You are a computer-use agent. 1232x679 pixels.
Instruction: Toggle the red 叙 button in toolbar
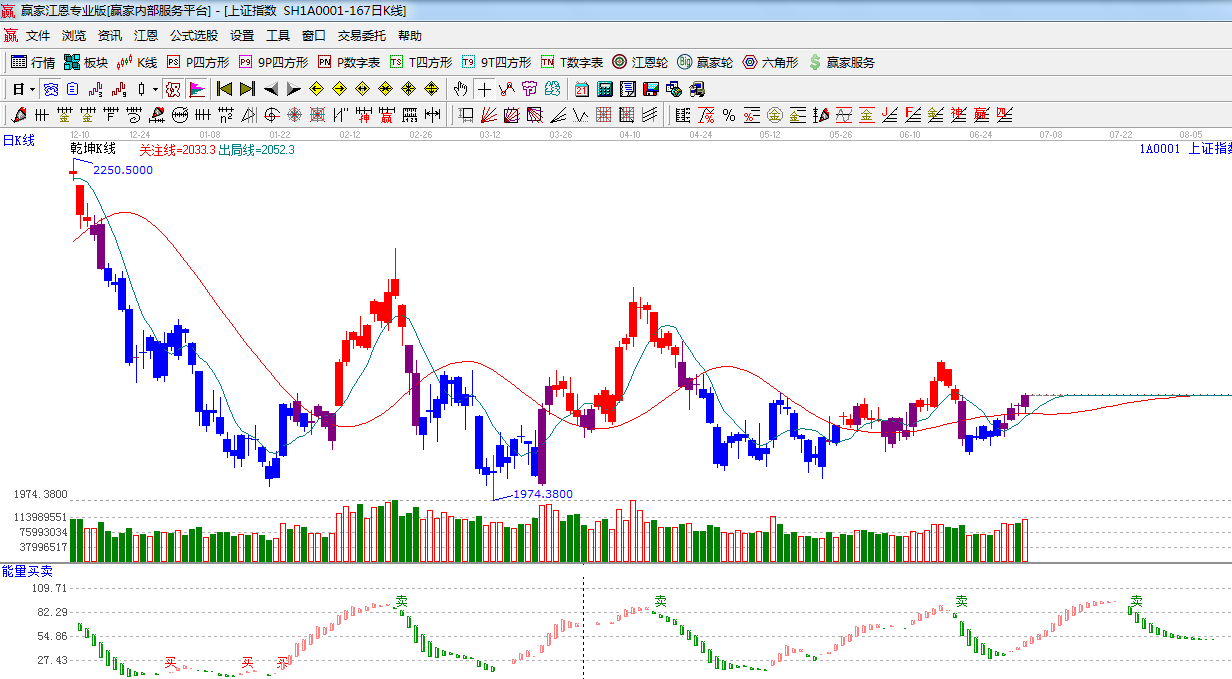pyautogui.click(x=173, y=89)
